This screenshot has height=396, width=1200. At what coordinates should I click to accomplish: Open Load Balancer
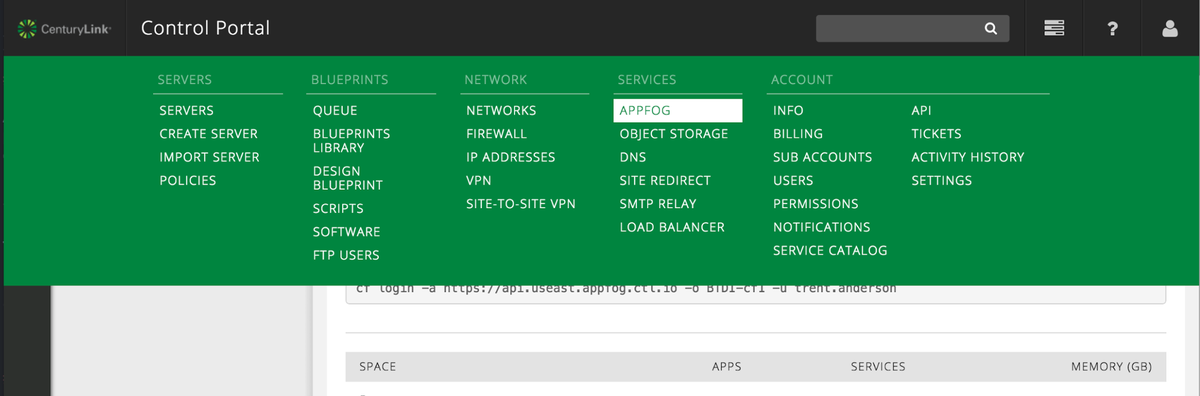point(672,227)
